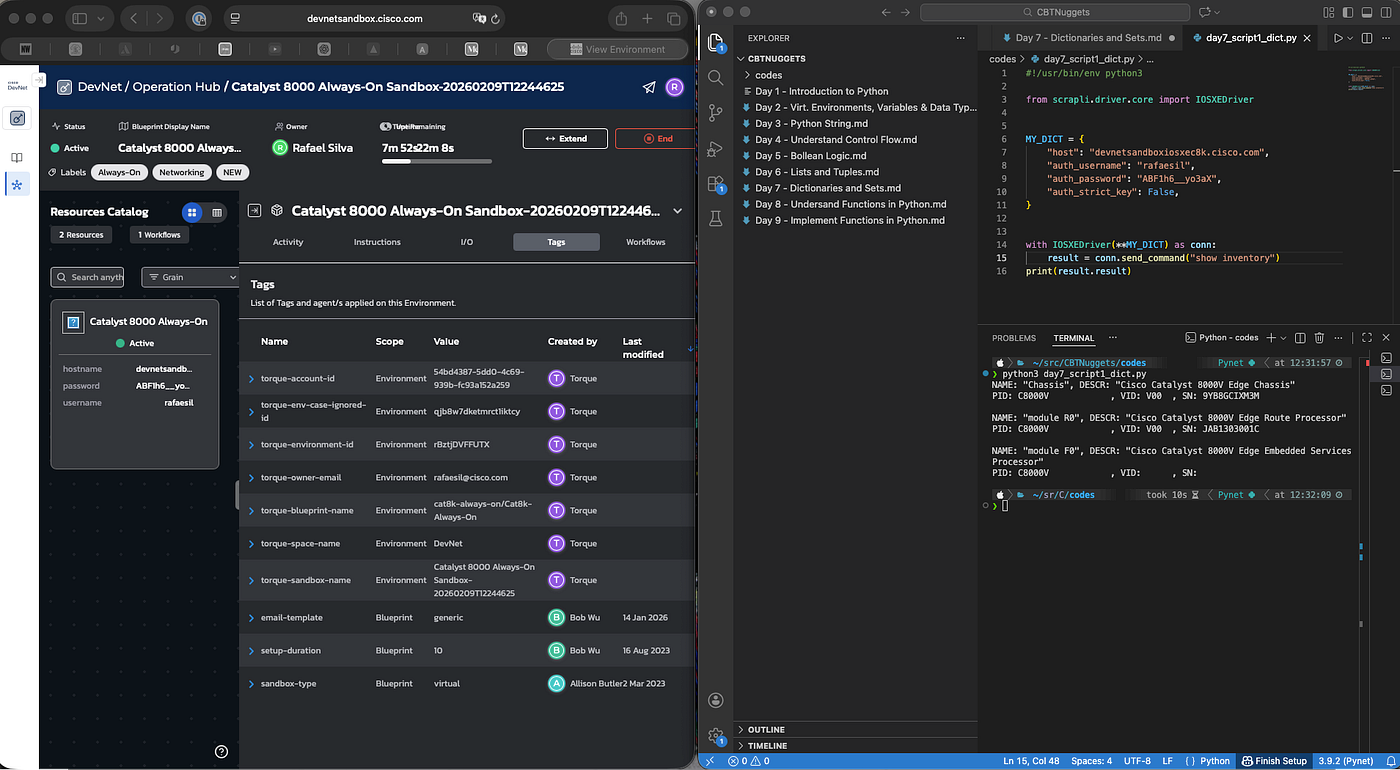Viewport: 1400px width, 770px height.
Task: Open the Run and Debug view in VS Code
Action: click(715, 149)
